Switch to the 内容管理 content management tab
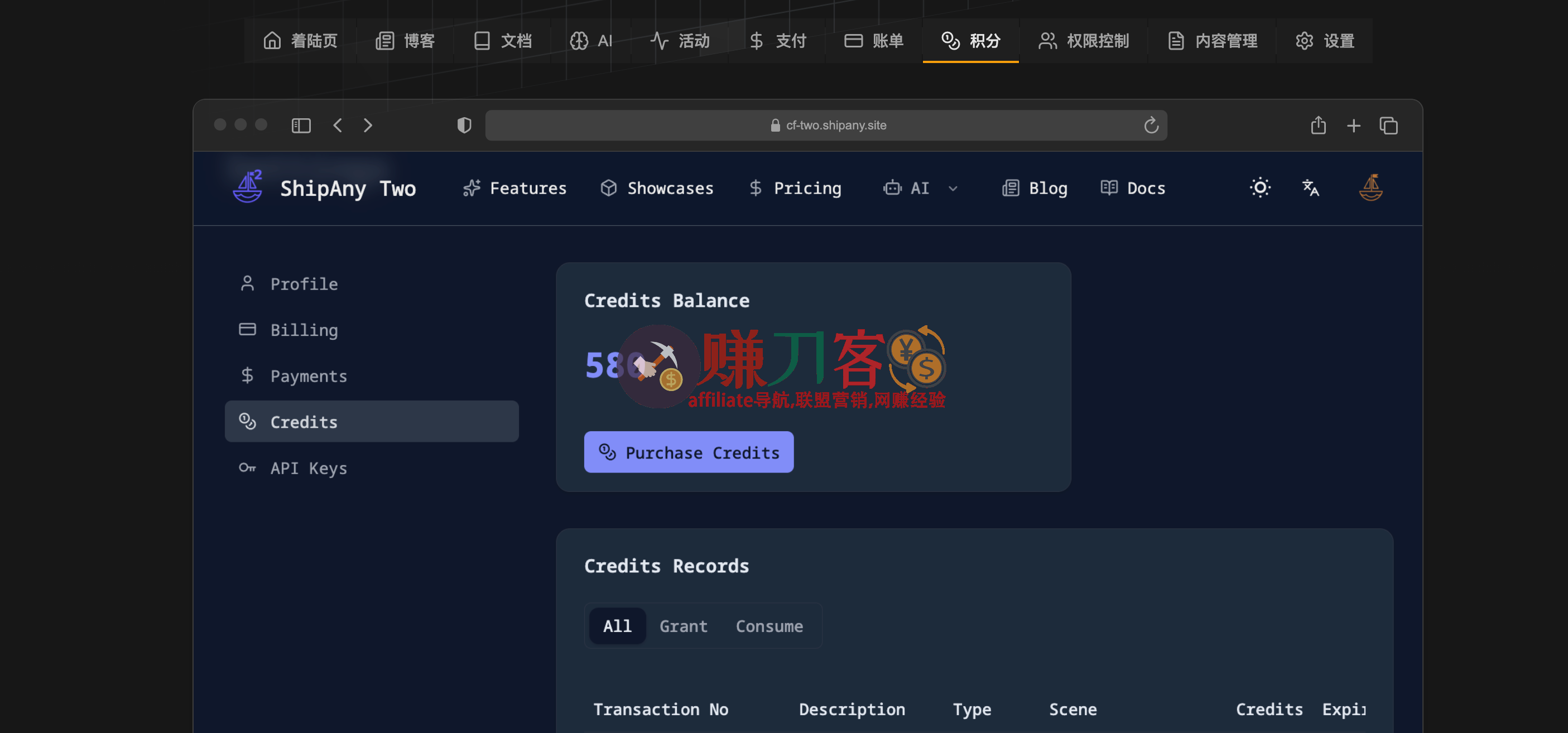1568x733 pixels. pyautogui.click(x=1212, y=41)
